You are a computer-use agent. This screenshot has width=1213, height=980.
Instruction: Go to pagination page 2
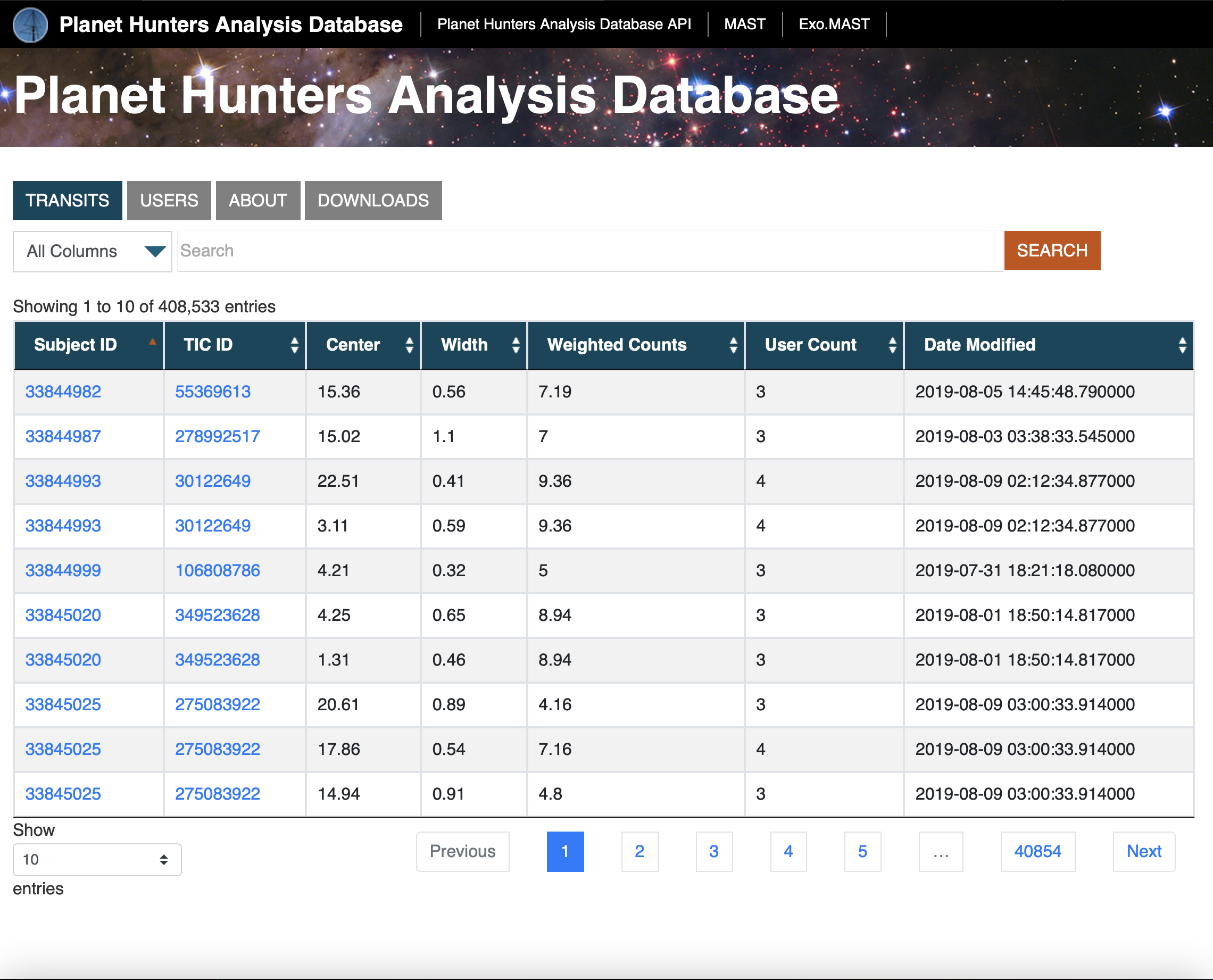639,851
